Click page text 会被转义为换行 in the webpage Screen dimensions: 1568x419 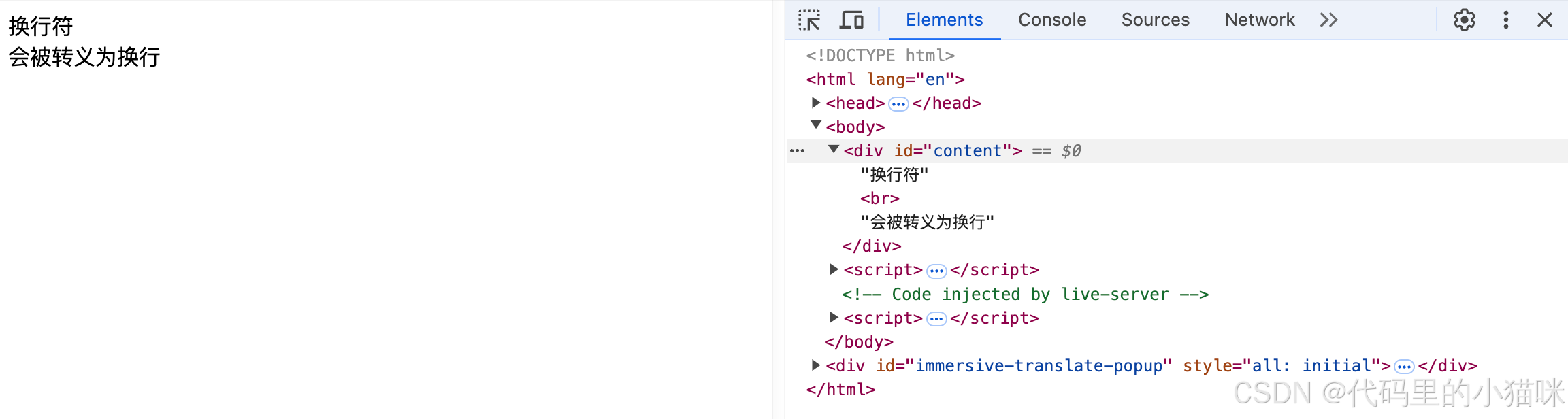coord(84,57)
